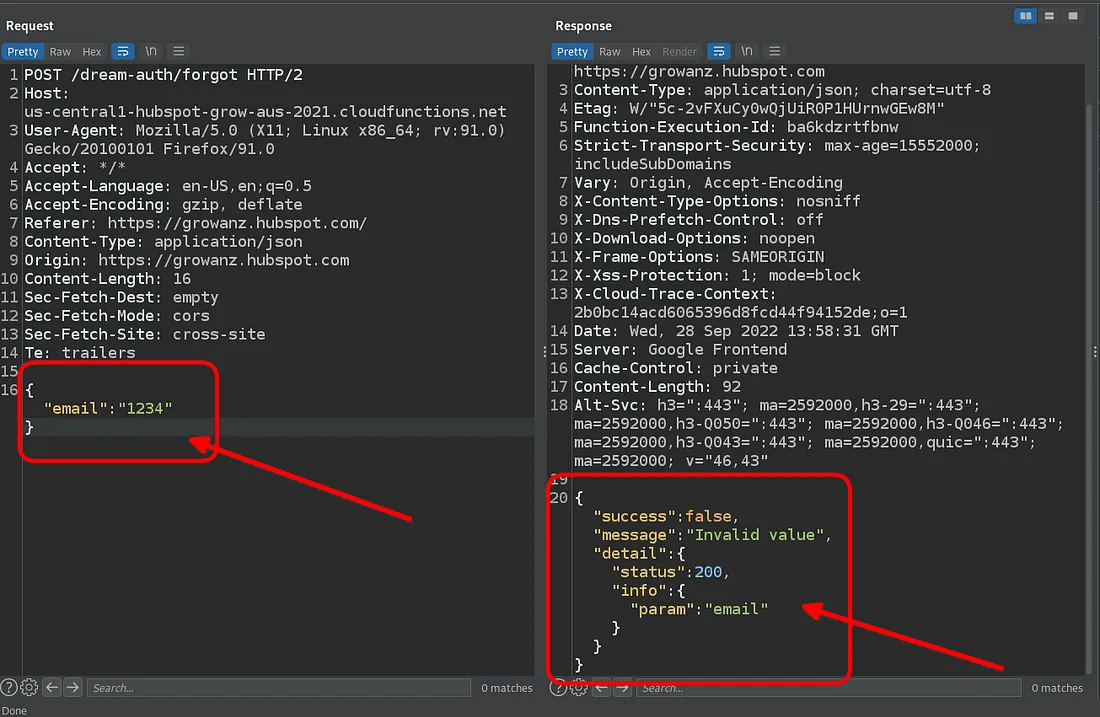Show \n characters in the Response panel
Viewport: 1100px width, 717px height.
(x=746, y=51)
